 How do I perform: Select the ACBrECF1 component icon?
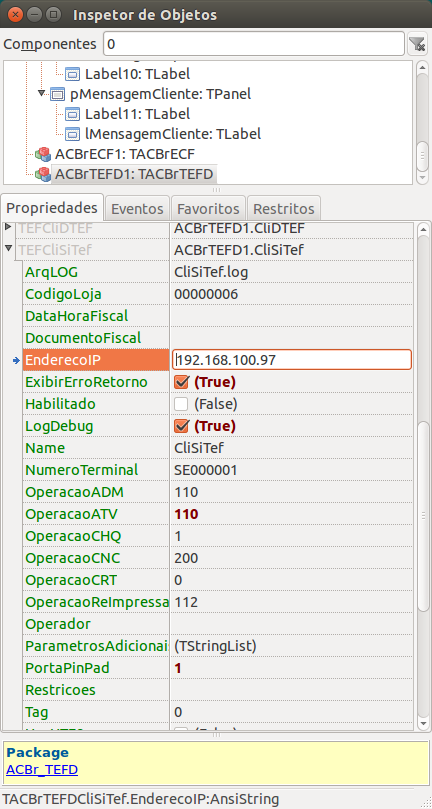42,154
